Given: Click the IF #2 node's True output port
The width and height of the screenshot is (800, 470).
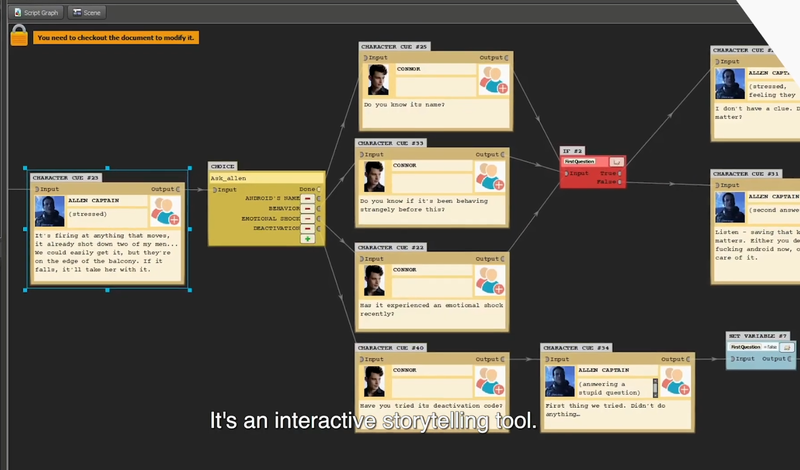Looking at the screenshot, I should pyautogui.click(x=620, y=173).
